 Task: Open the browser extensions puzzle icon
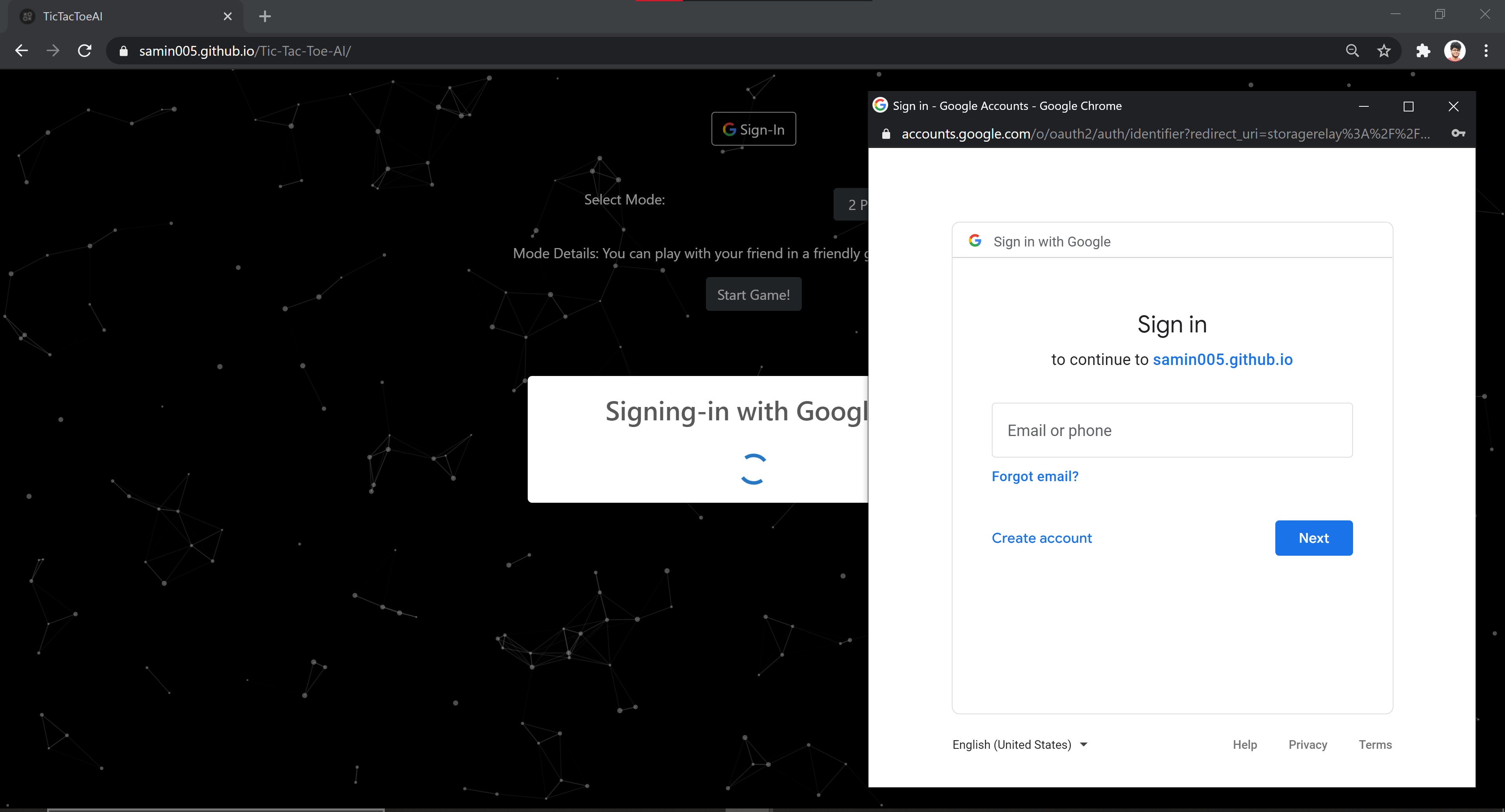tap(1423, 50)
